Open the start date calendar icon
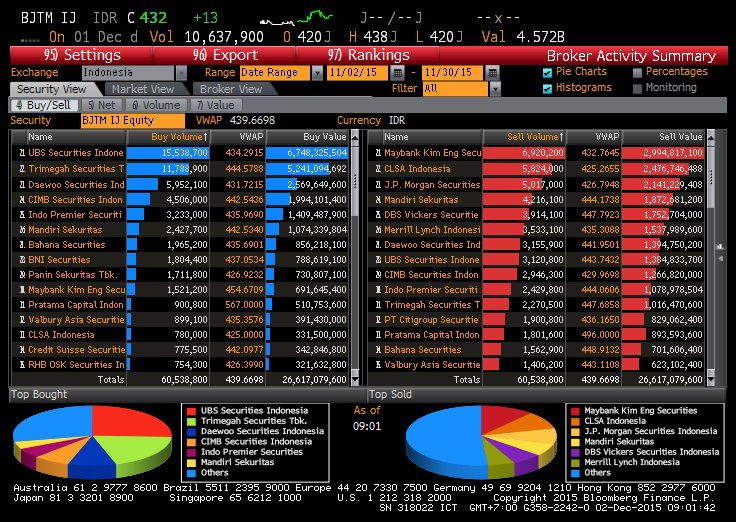Viewport: 736px width, 522px height. coord(398,73)
